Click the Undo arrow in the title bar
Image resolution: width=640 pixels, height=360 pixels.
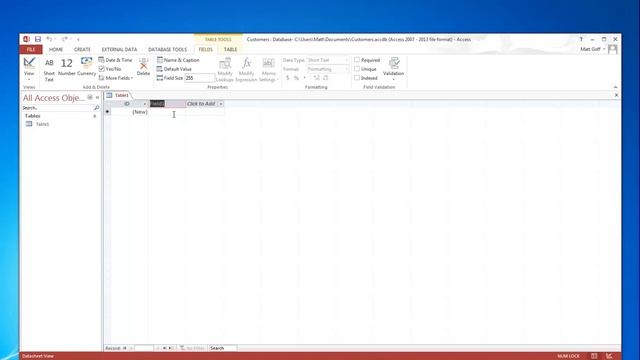click(x=49, y=39)
